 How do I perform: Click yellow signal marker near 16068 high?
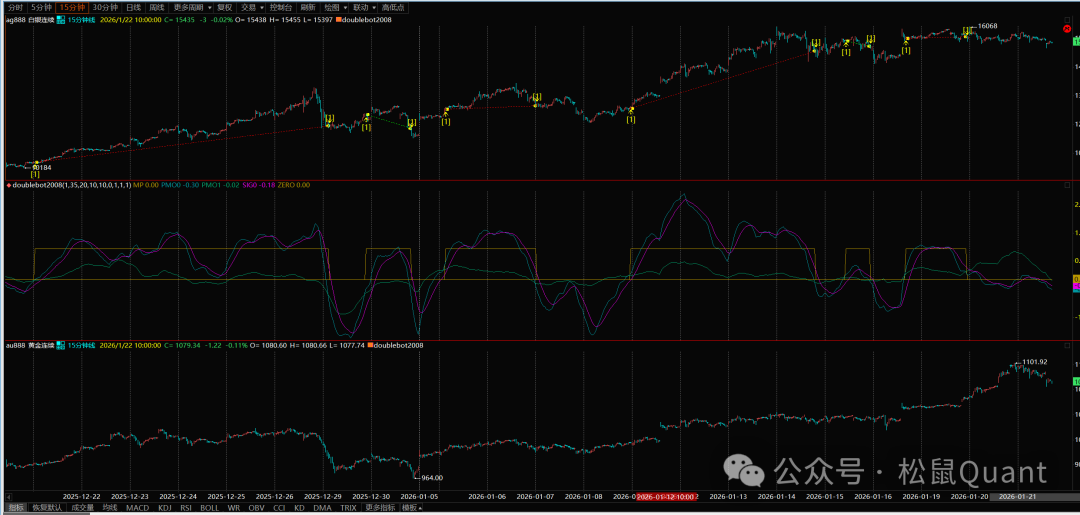tap(966, 35)
